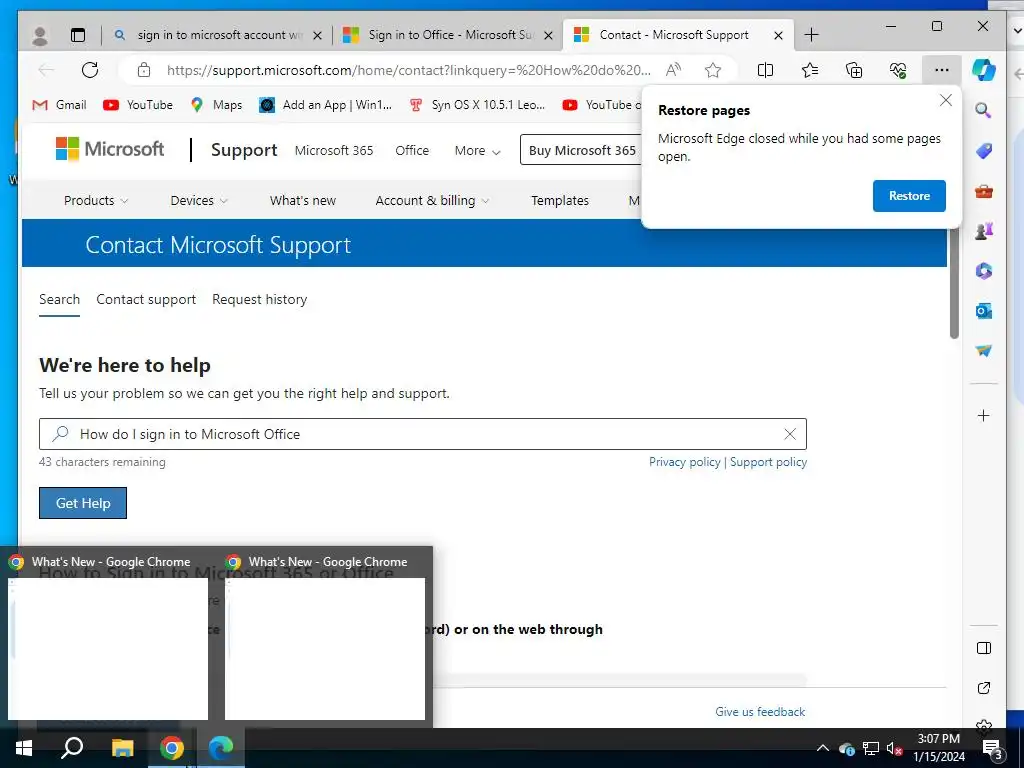
Task: Open the sidebar Microsoft 365 icon
Action: pyautogui.click(x=984, y=271)
